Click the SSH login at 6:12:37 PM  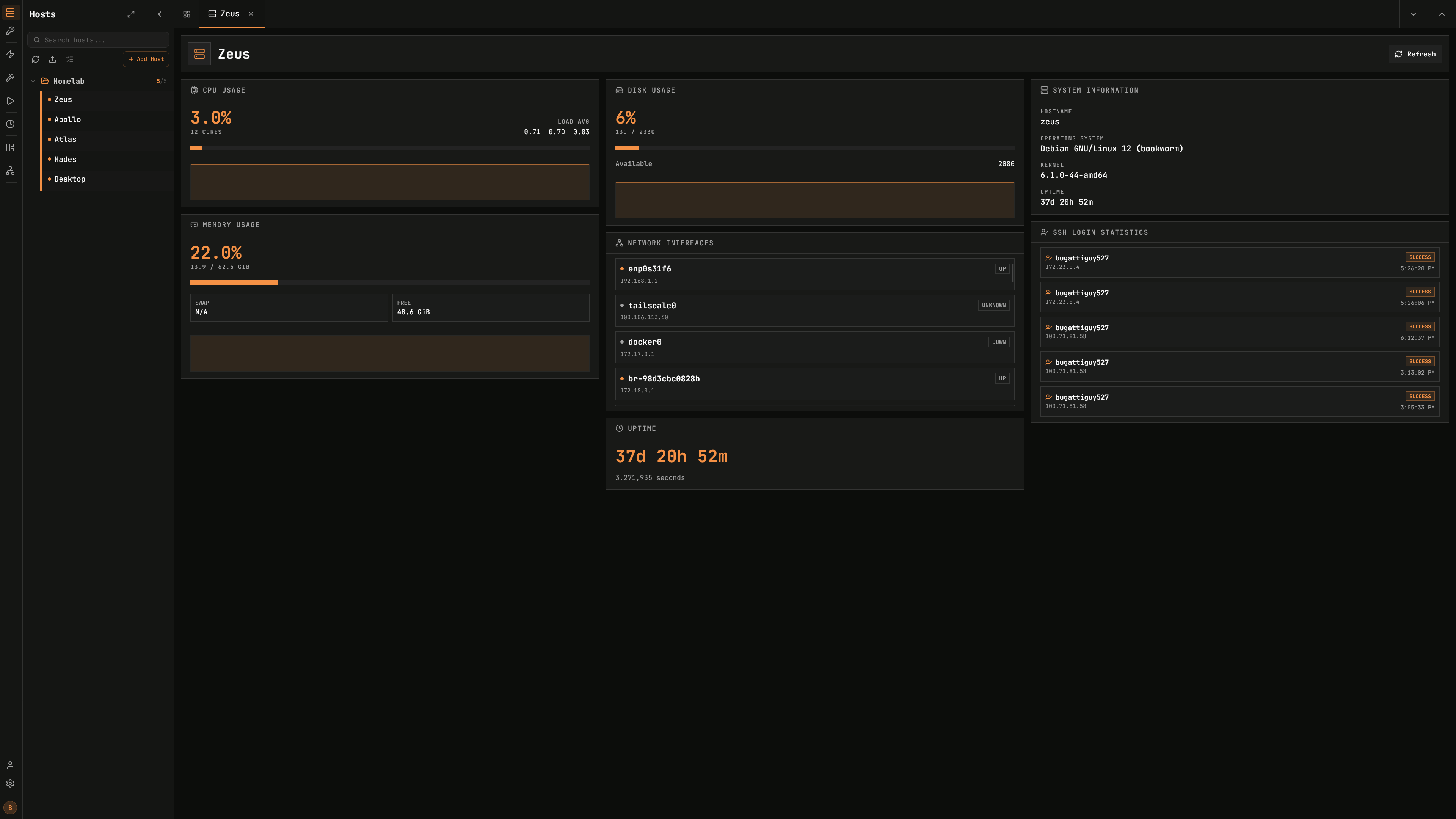tap(1240, 332)
